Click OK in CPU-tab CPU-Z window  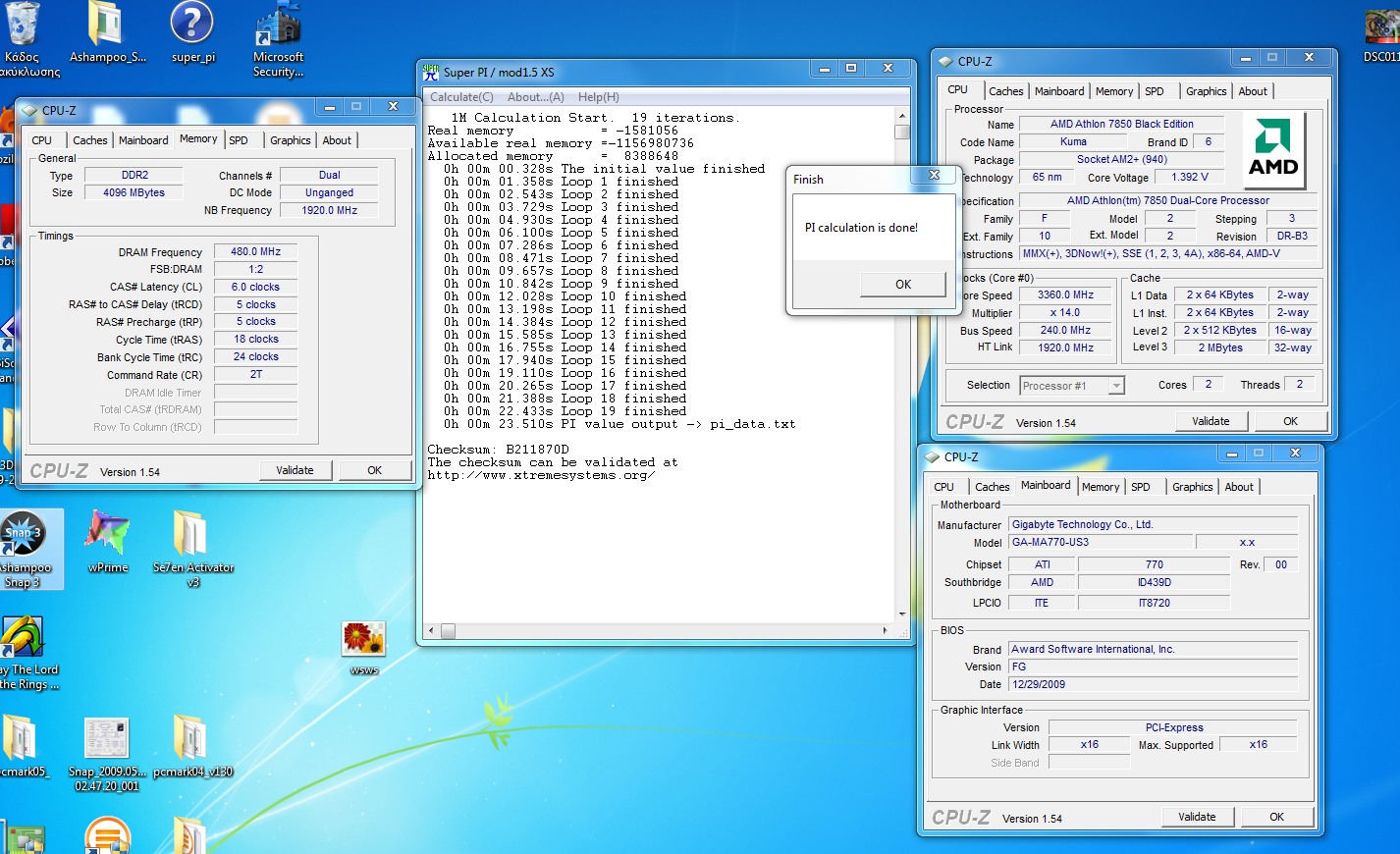click(1290, 421)
